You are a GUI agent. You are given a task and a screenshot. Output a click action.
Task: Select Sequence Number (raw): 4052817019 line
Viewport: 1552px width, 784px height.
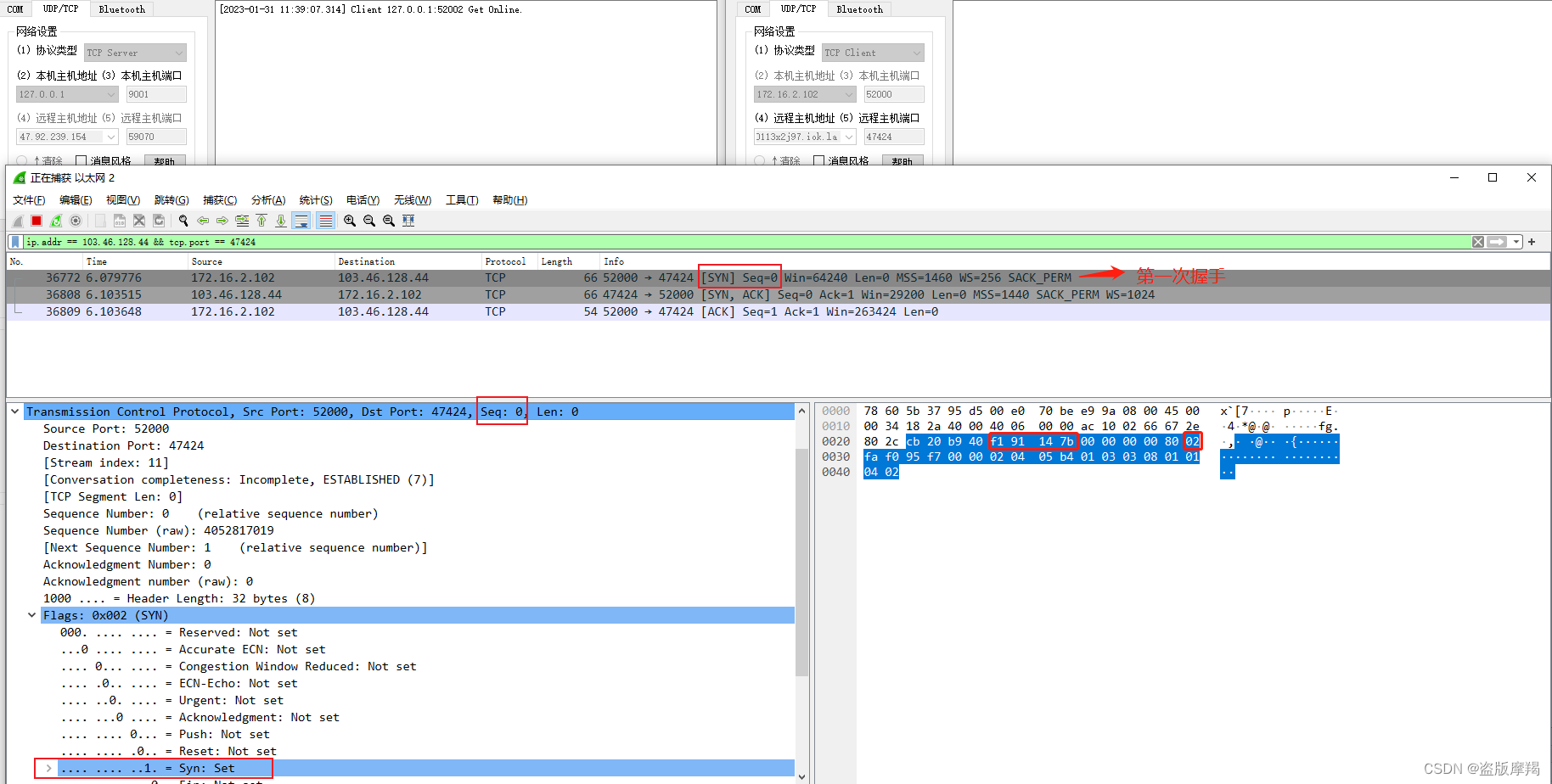pyautogui.click(x=159, y=530)
